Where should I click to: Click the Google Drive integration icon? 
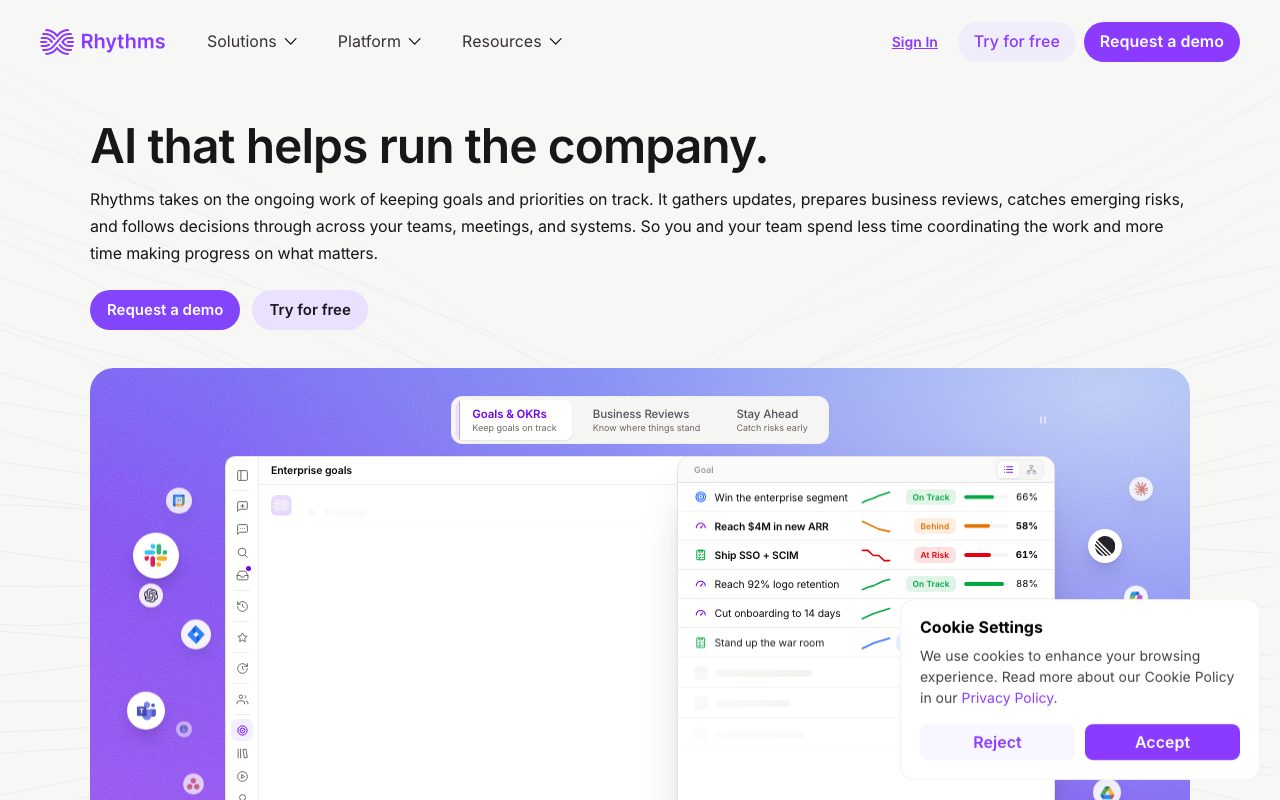1107,792
